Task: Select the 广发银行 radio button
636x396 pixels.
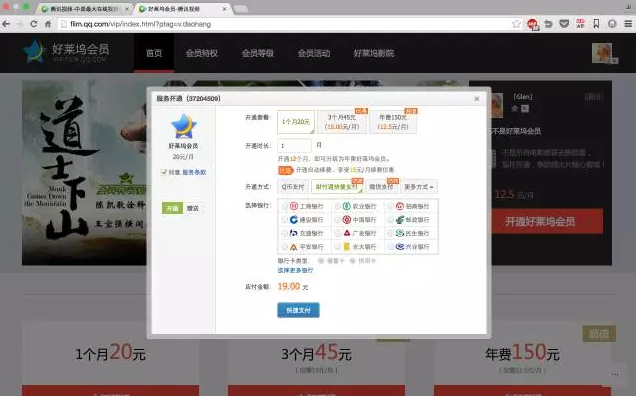Action: click(x=337, y=233)
